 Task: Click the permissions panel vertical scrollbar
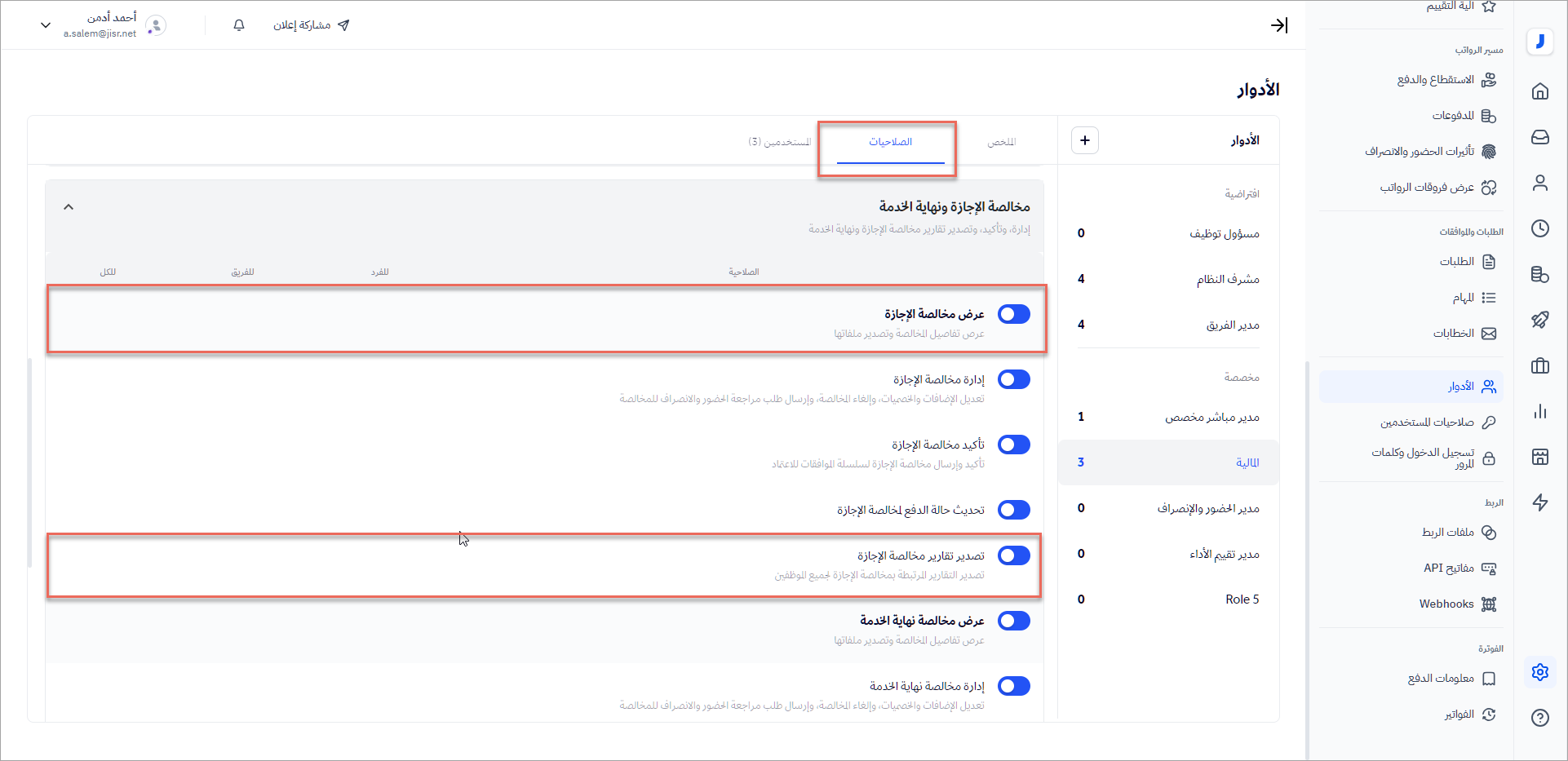tap(29, 462)
